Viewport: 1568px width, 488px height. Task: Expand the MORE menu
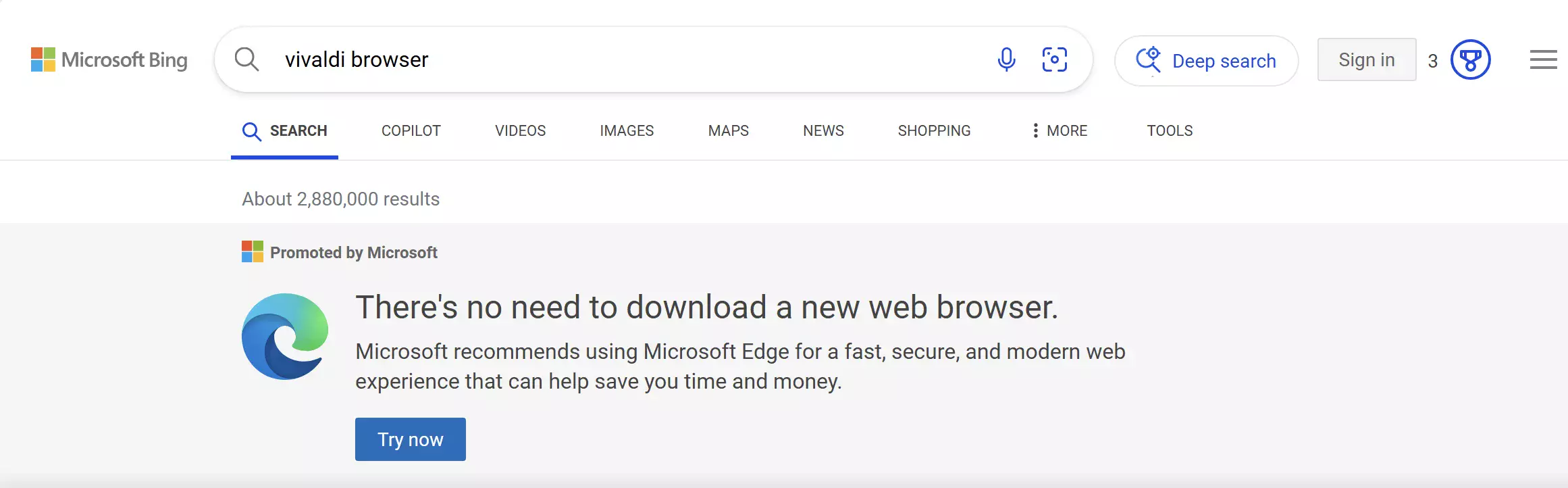pyautogui.click(x=1059, y=130)
